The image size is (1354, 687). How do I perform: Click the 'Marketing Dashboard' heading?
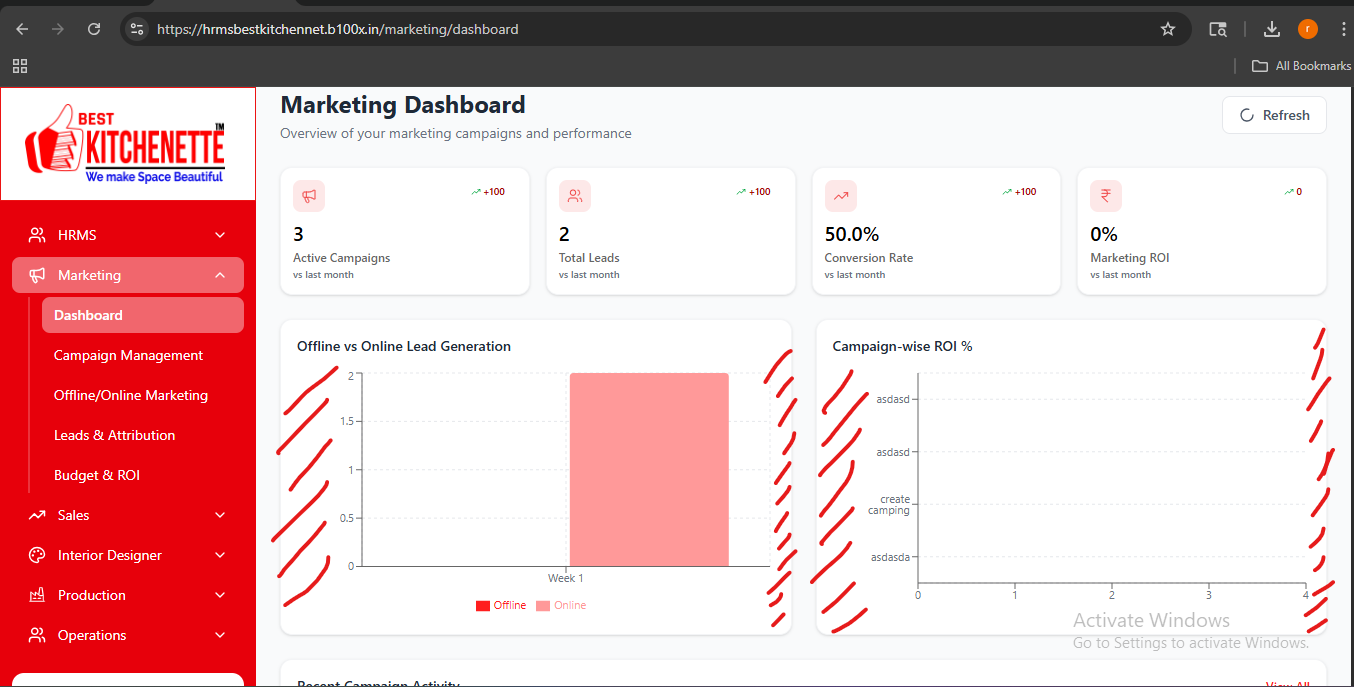403,105
